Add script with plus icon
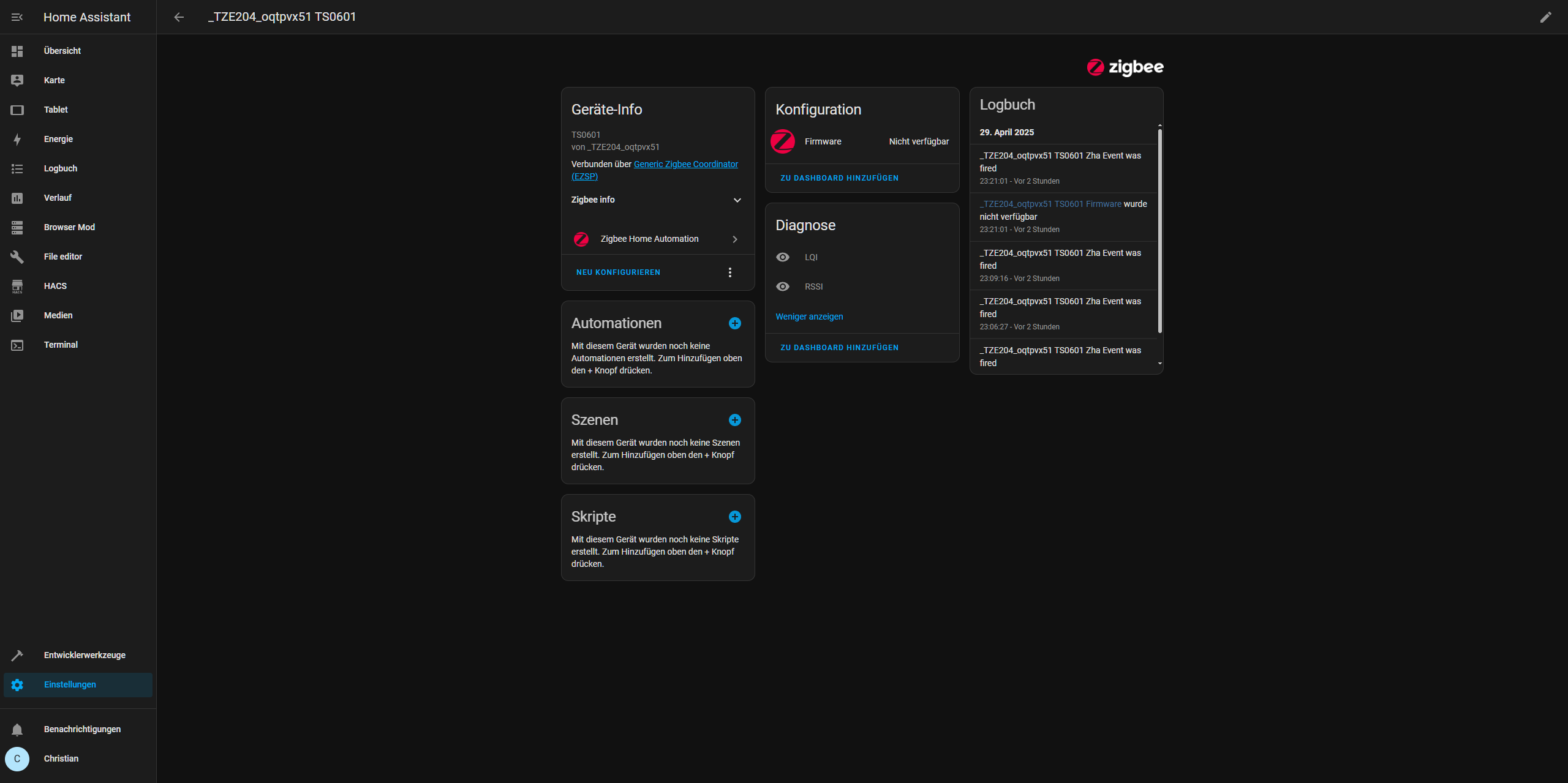 735,517
